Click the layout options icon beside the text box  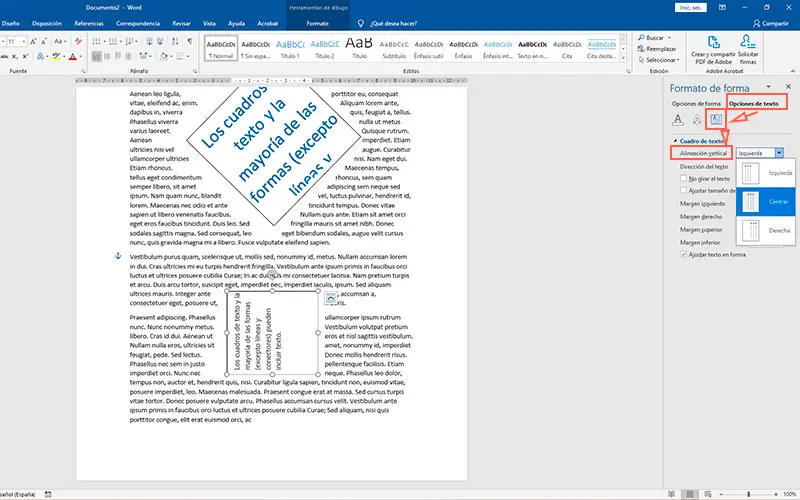(x=331, y=298)
